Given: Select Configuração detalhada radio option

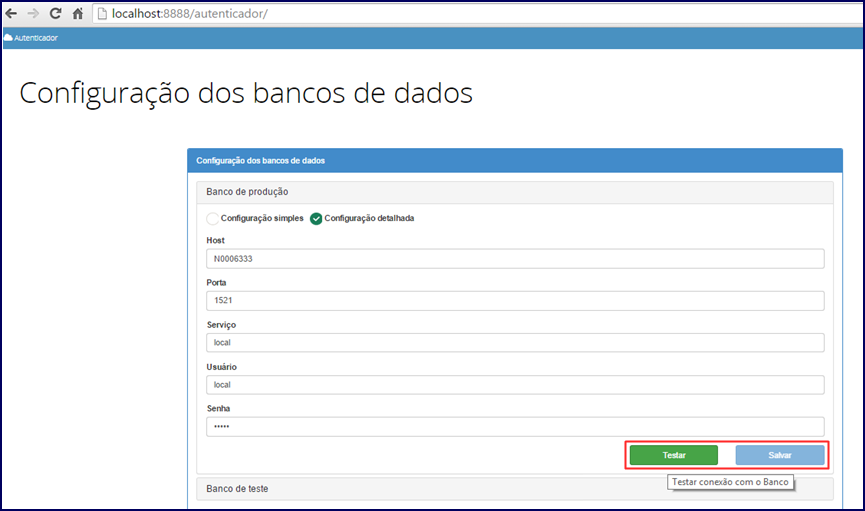Looking at the screenshot, I should pyautogui.click(x=316, y=219).
